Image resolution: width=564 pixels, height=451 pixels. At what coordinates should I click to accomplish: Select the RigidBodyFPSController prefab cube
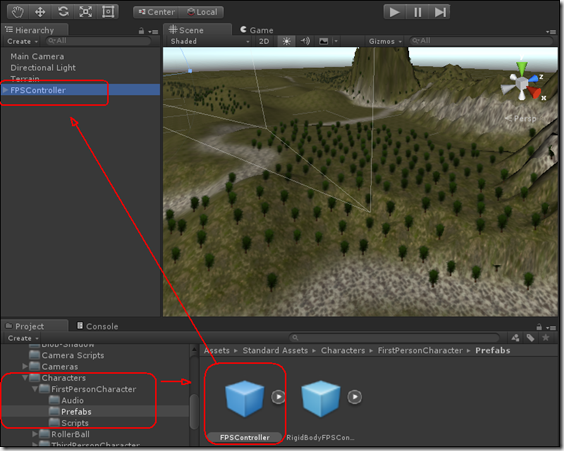(x=320, y=398)
